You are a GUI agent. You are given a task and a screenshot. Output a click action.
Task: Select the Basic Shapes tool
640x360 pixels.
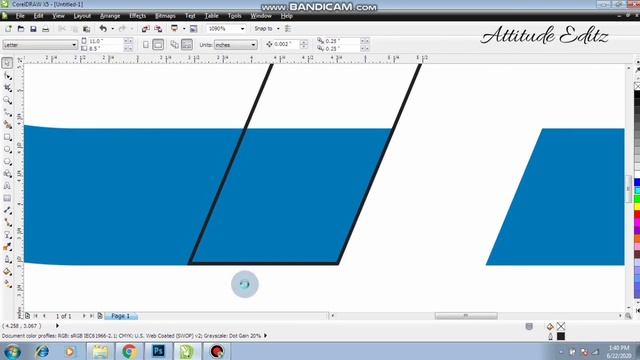pos(7,174)
